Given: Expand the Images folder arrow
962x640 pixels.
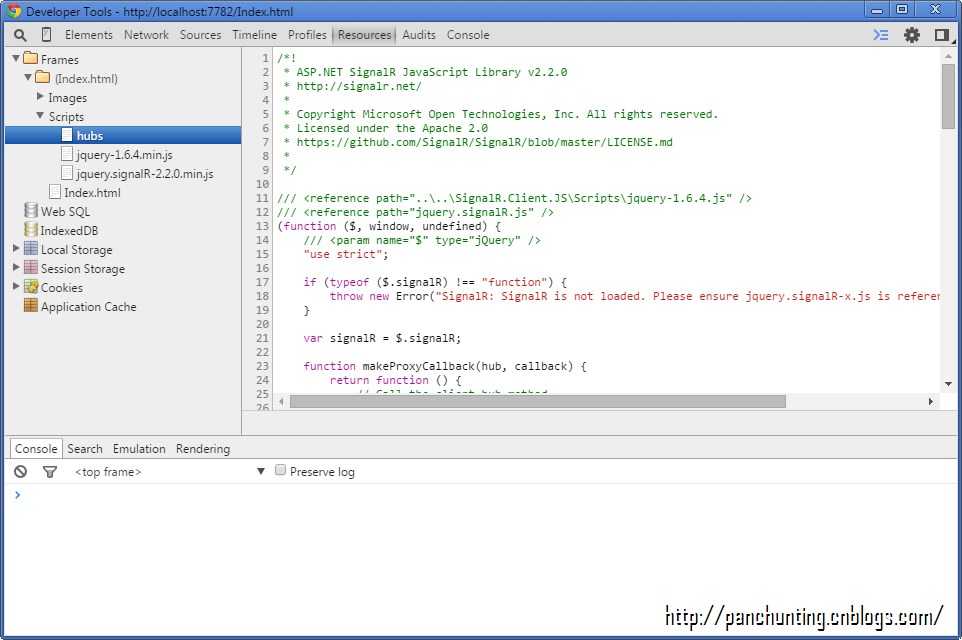Looking at the screenshot, I should pyautogui.click(x=40, y=96).
